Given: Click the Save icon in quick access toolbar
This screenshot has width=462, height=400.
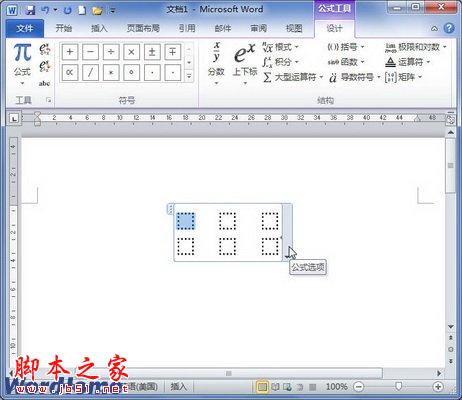Looking at the screenshot, I should [30, 10].
